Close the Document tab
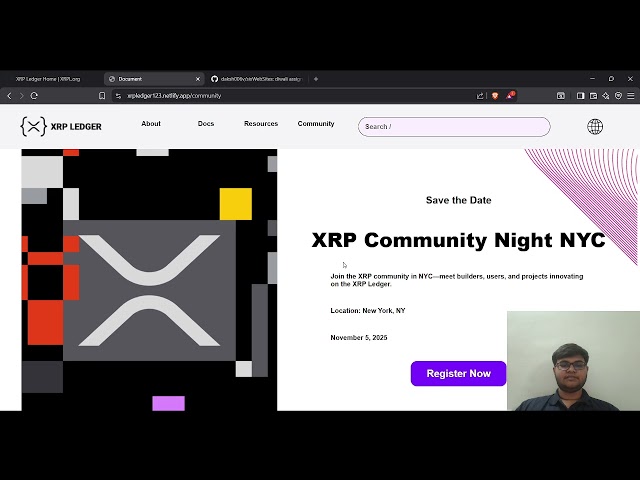Viewport: 640px width, 480px height. (198, 79)
